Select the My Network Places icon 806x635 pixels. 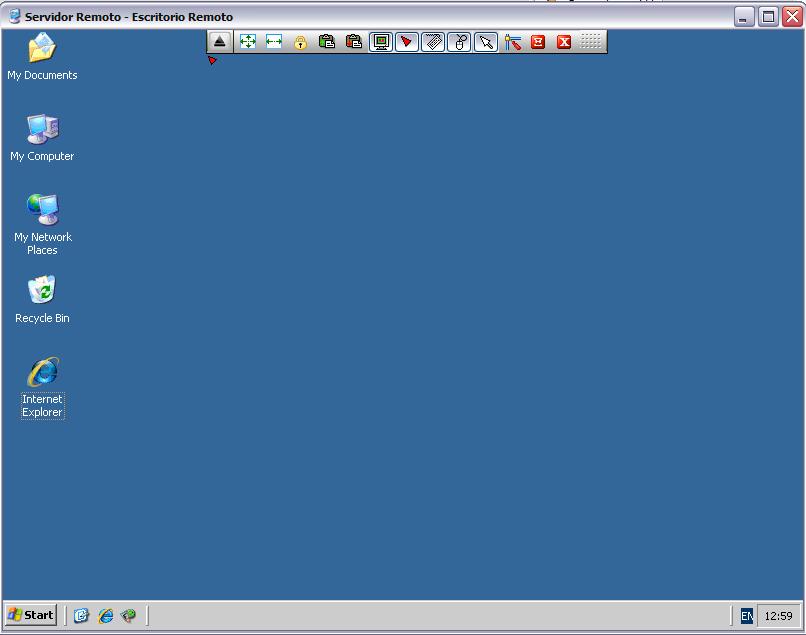click(42, 225)
